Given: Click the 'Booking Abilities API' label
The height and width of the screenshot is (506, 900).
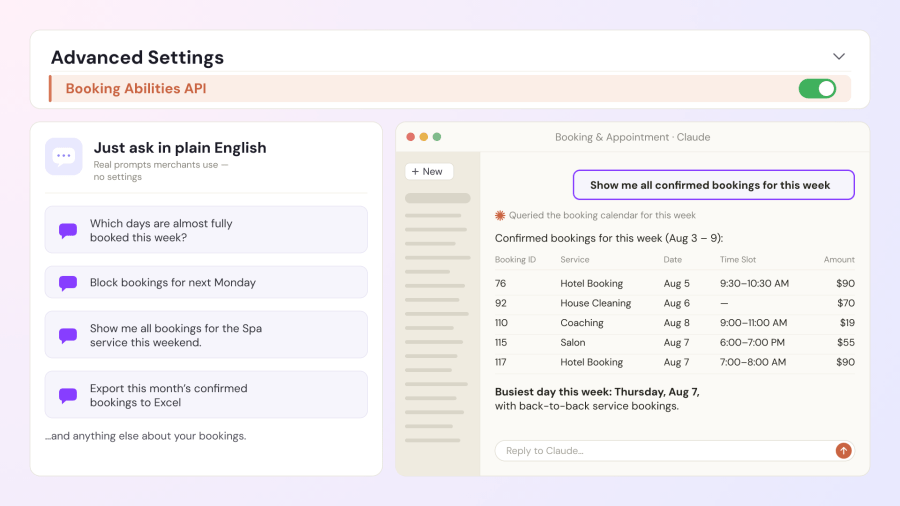Looking at the screenshot, I should tap(135, 88).
